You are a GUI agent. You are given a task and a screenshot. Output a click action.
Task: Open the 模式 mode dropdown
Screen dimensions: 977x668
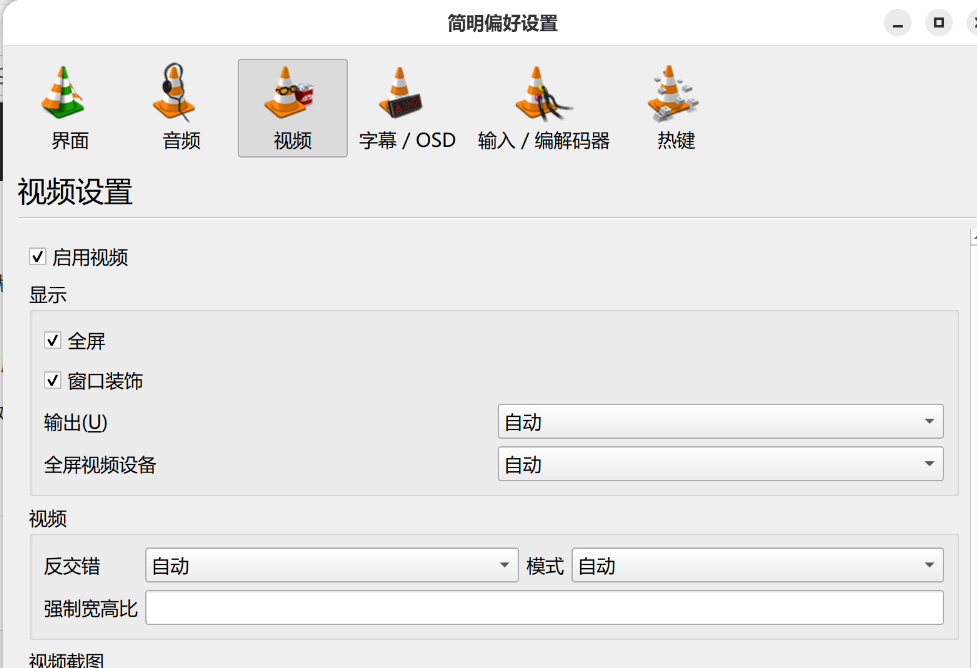click(x=757, y=565)
